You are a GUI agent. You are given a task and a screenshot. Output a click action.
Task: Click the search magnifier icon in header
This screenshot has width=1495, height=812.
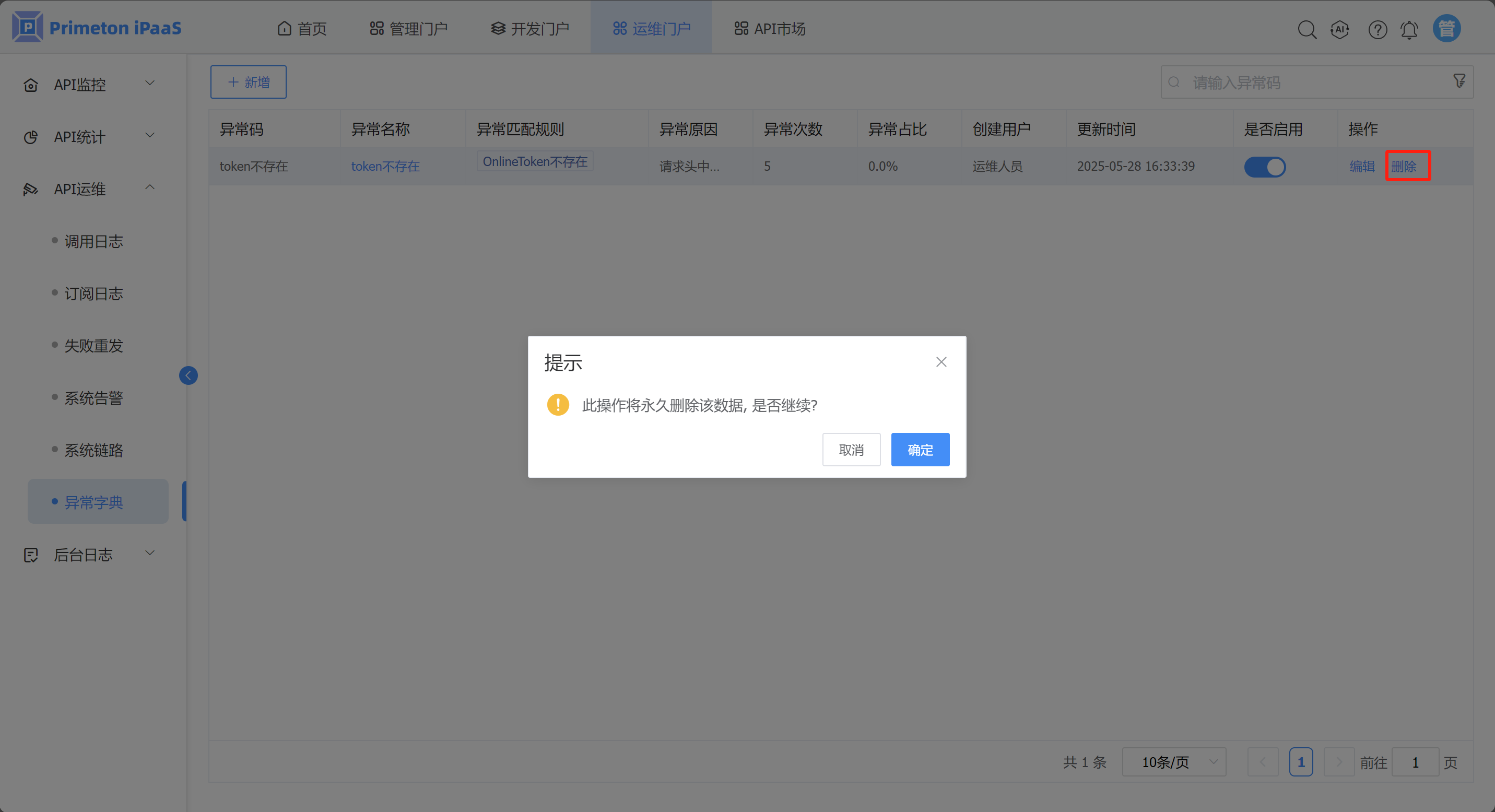pyautogui.click(x=1306, y=29)
